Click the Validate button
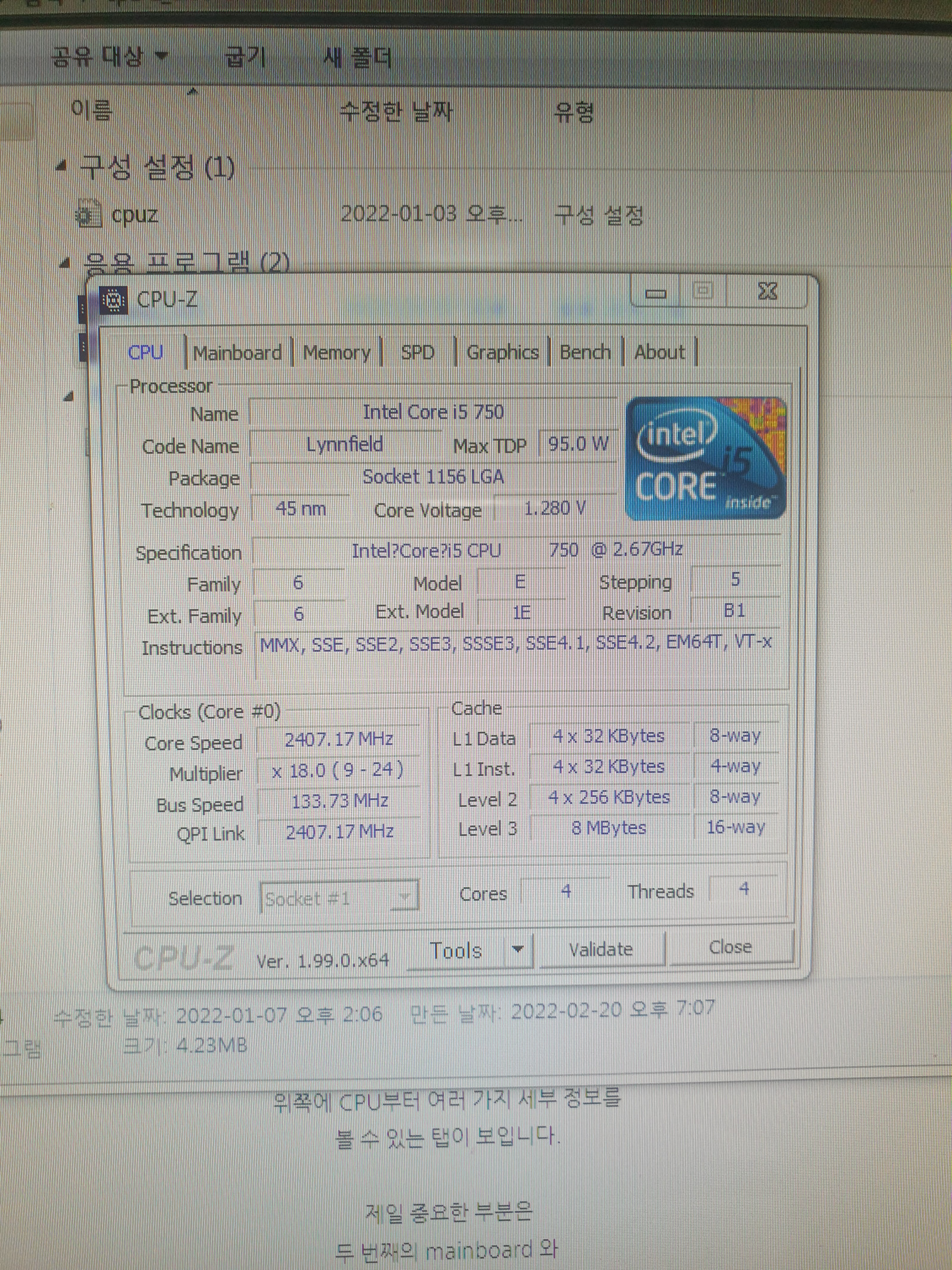 (601, 949)
